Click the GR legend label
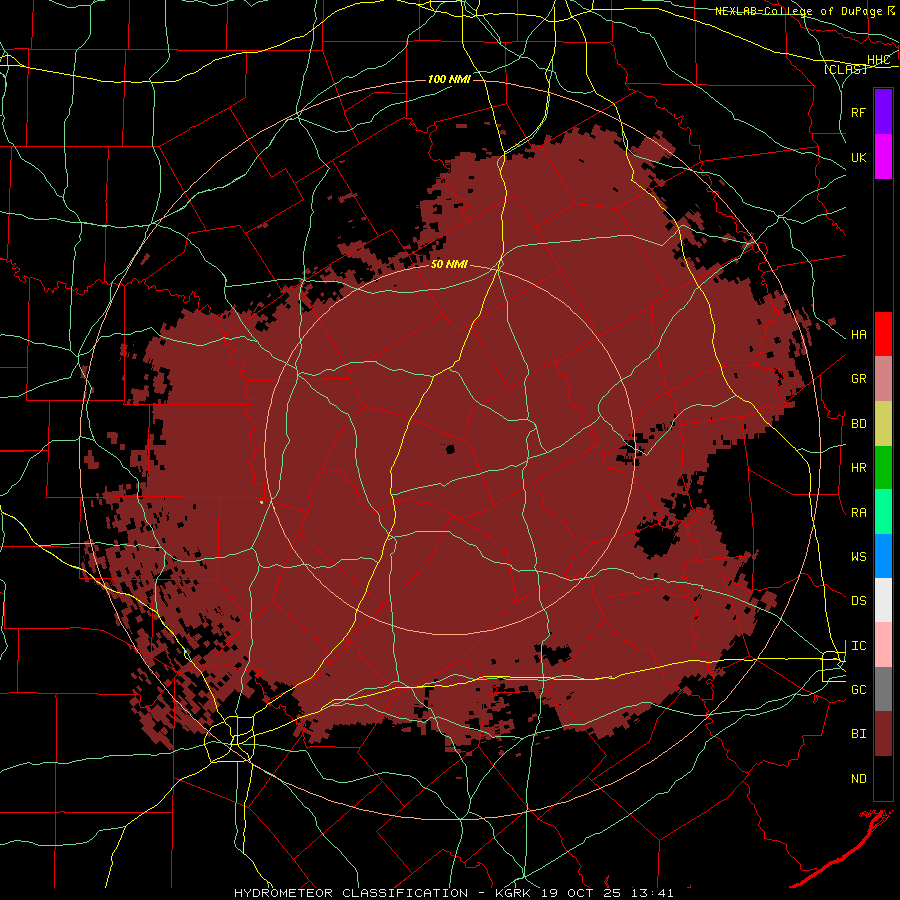Viewport: 900px width, 900px height. [x=858, y=379]
